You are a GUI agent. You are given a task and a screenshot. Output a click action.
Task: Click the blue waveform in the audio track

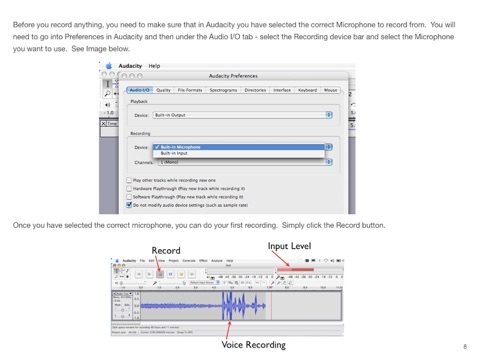(x=203, y=306)
